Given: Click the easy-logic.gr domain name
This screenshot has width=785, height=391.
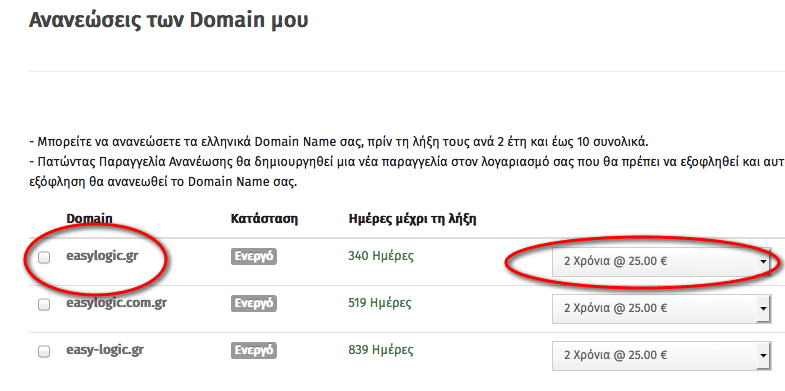Looking at the screenshot, I should (105, 349).
